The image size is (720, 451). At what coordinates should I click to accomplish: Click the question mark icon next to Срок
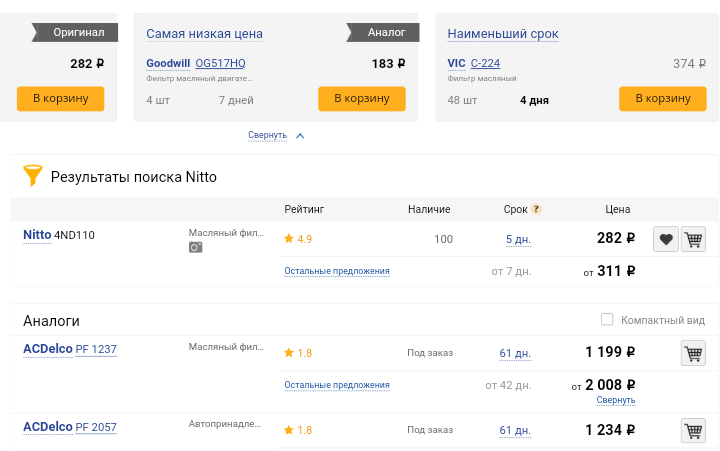pos(536,209)
